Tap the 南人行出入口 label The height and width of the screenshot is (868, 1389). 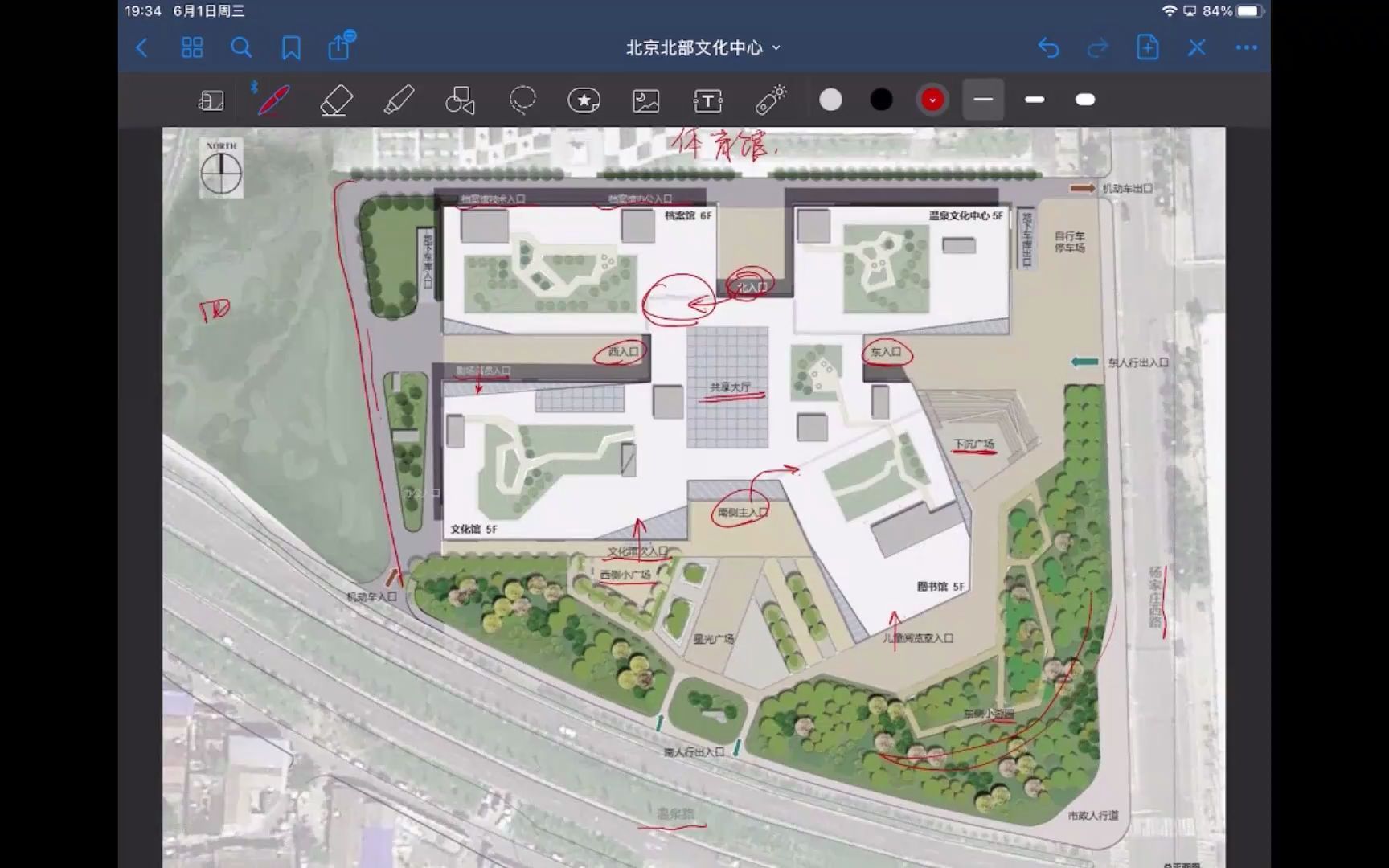pyautogui.click(x=694, y=752)
